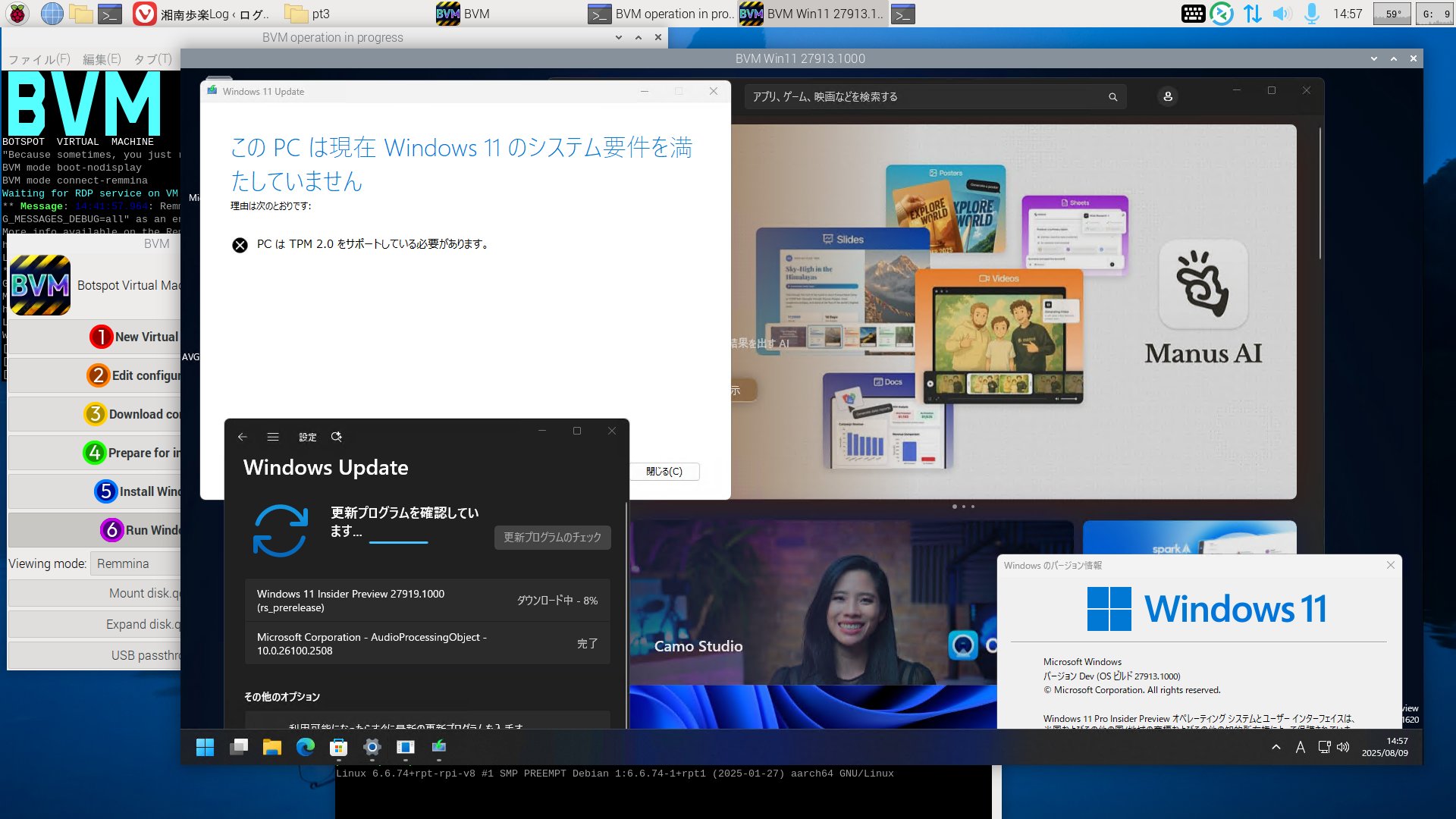Click step 3 Download button in BVM

tap(95, 414)
